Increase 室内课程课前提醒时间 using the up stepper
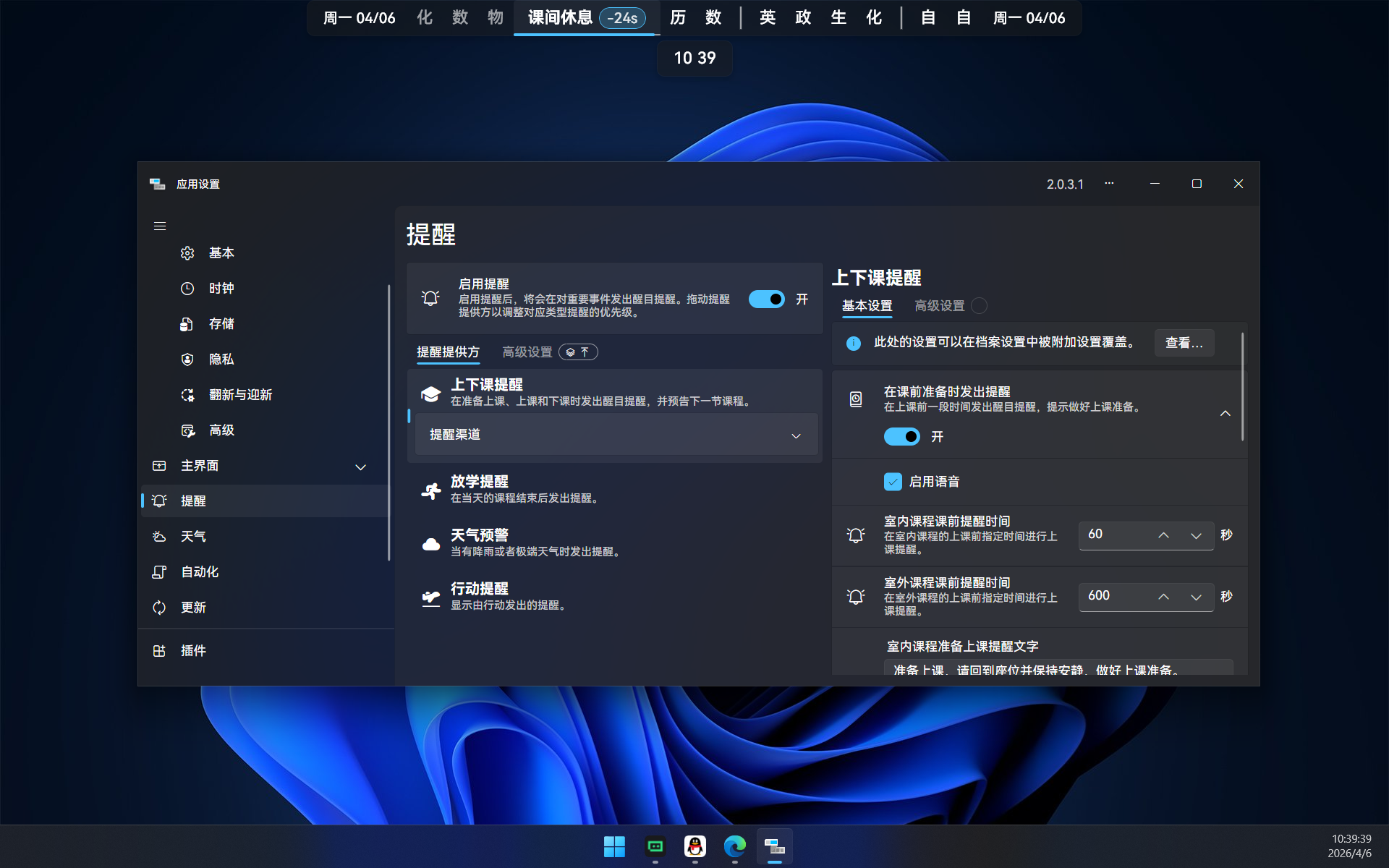The image size is (1389, 868). [x=1163, y=535]
